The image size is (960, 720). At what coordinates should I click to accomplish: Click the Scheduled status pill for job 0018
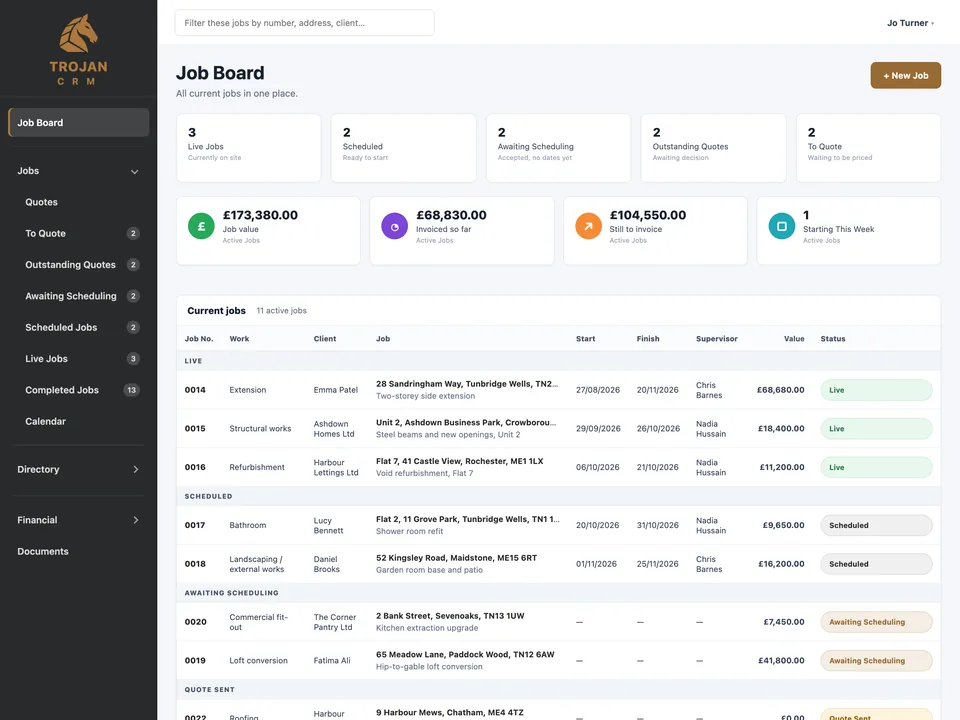coord(876,564)
